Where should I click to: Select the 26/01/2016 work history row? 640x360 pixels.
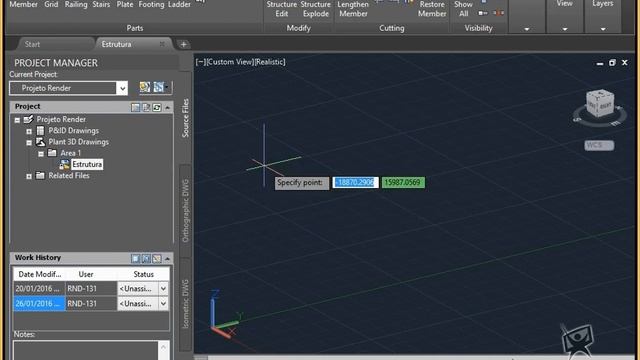click(91, 304)
